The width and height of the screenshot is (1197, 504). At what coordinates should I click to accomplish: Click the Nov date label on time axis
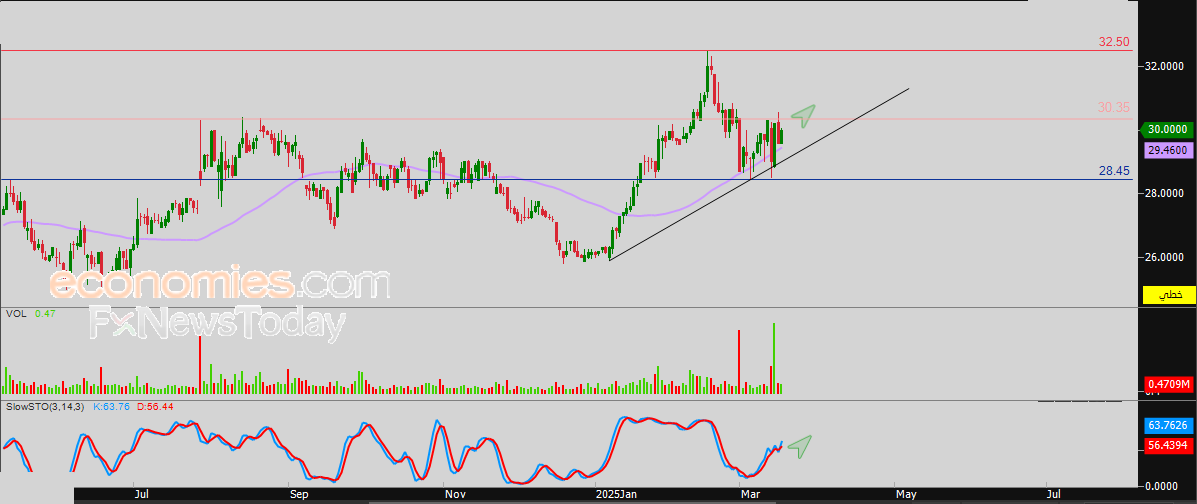coord(454,496)
